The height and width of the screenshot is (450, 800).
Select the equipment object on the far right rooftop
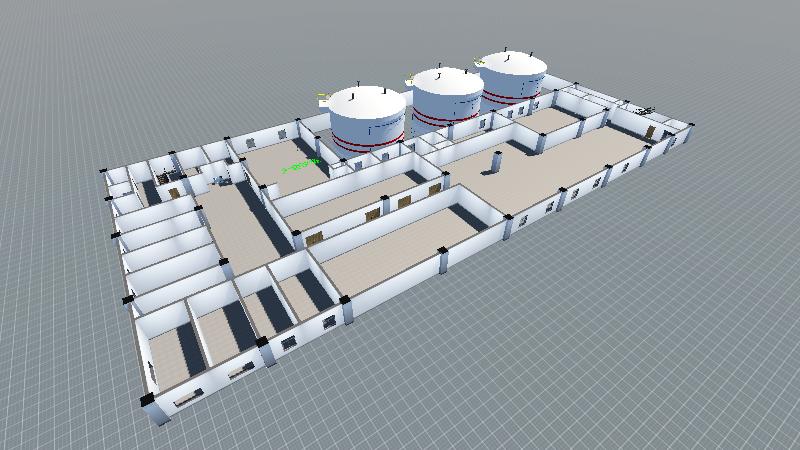645,107
